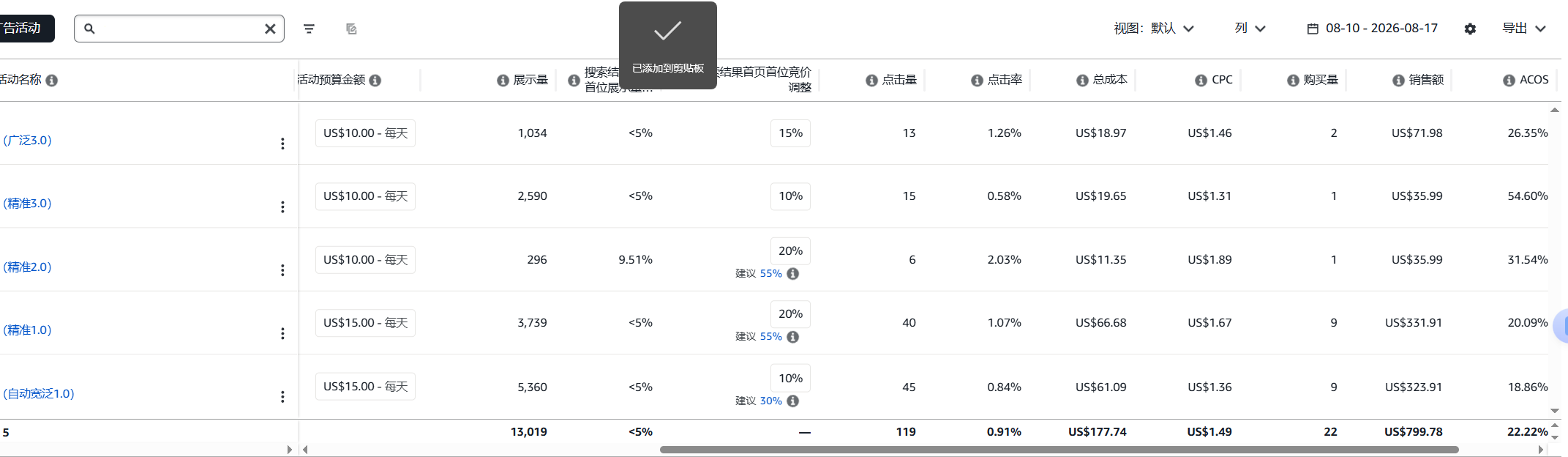Clear the search box with the X icon
Image resolution: width=1568 pixels, height=457 pixels.
270,29
